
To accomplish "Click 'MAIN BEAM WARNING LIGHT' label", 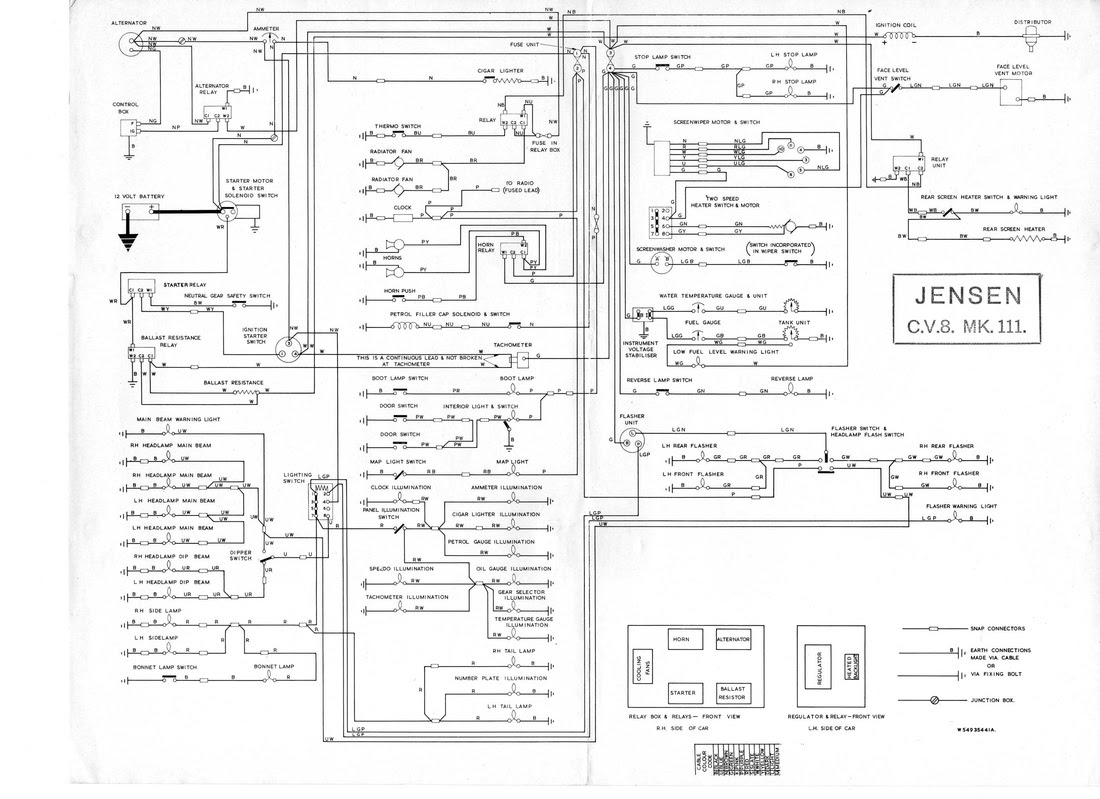I will click(178, 419).
